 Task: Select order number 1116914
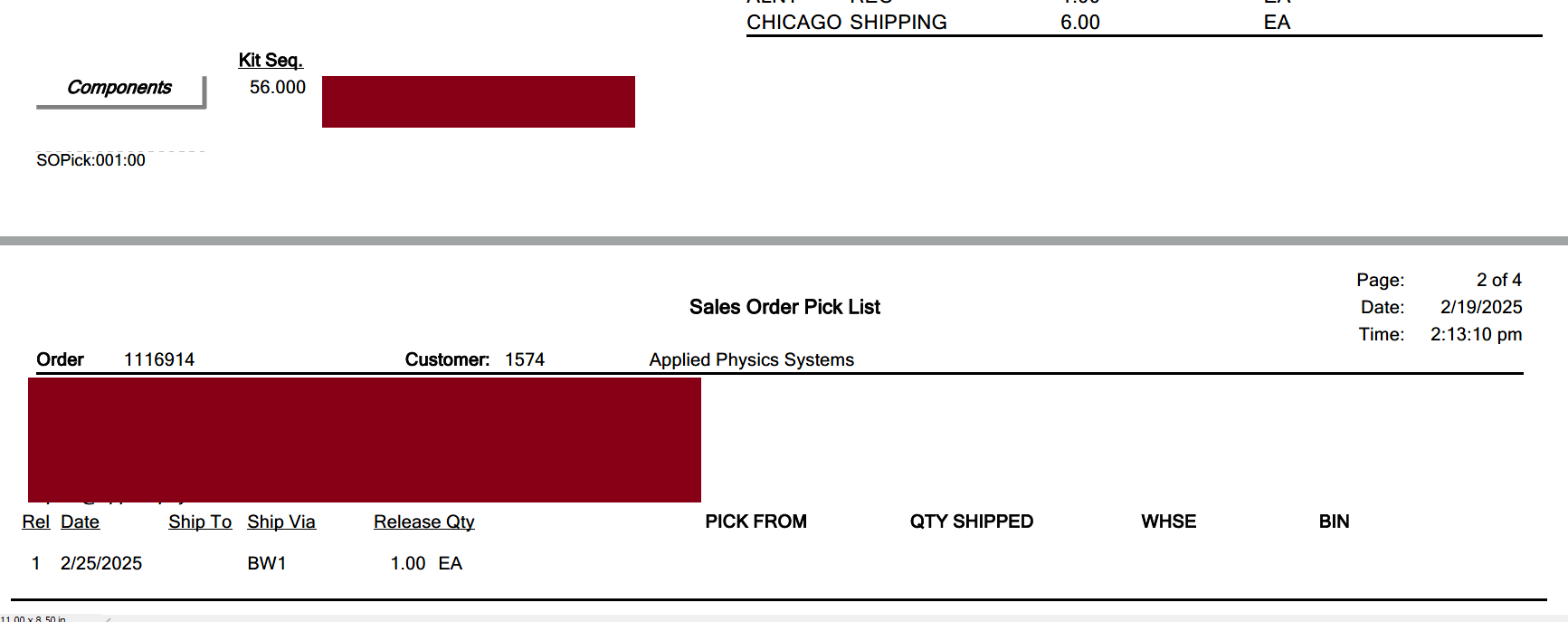tap(159, 359)
